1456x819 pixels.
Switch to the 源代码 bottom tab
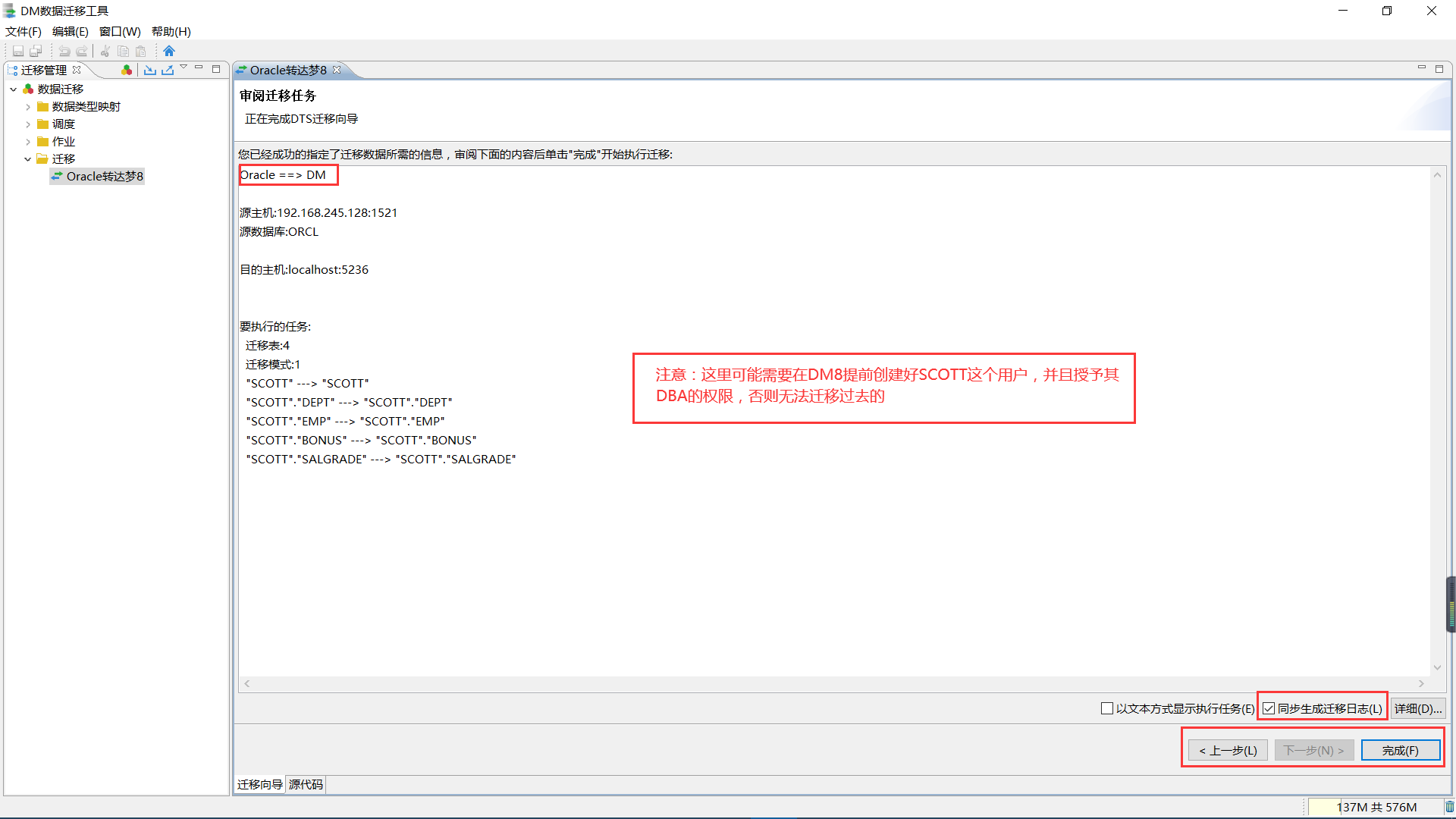click(x=306, y=784)
